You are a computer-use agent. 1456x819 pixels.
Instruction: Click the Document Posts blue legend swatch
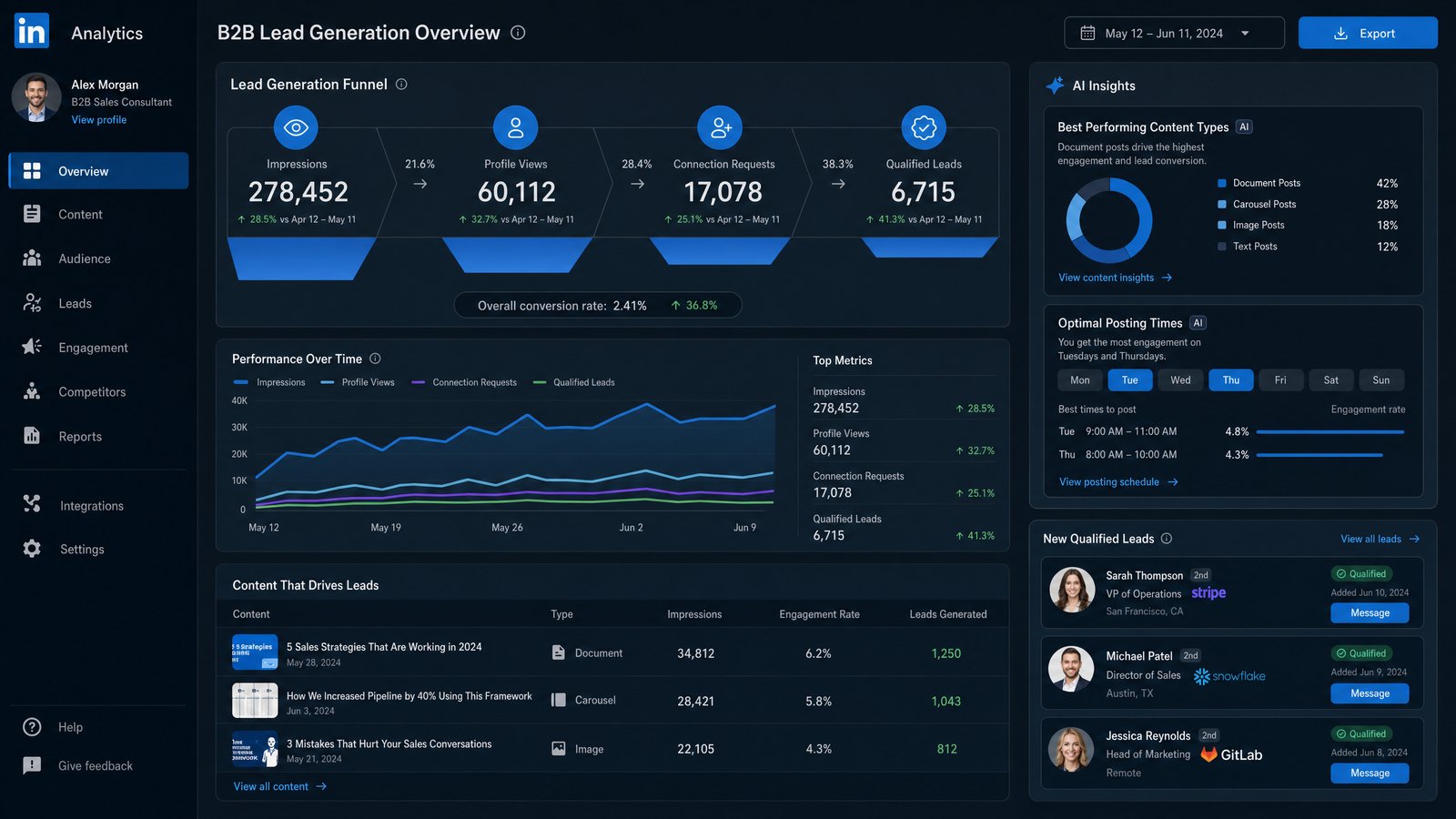point(1222,183)
